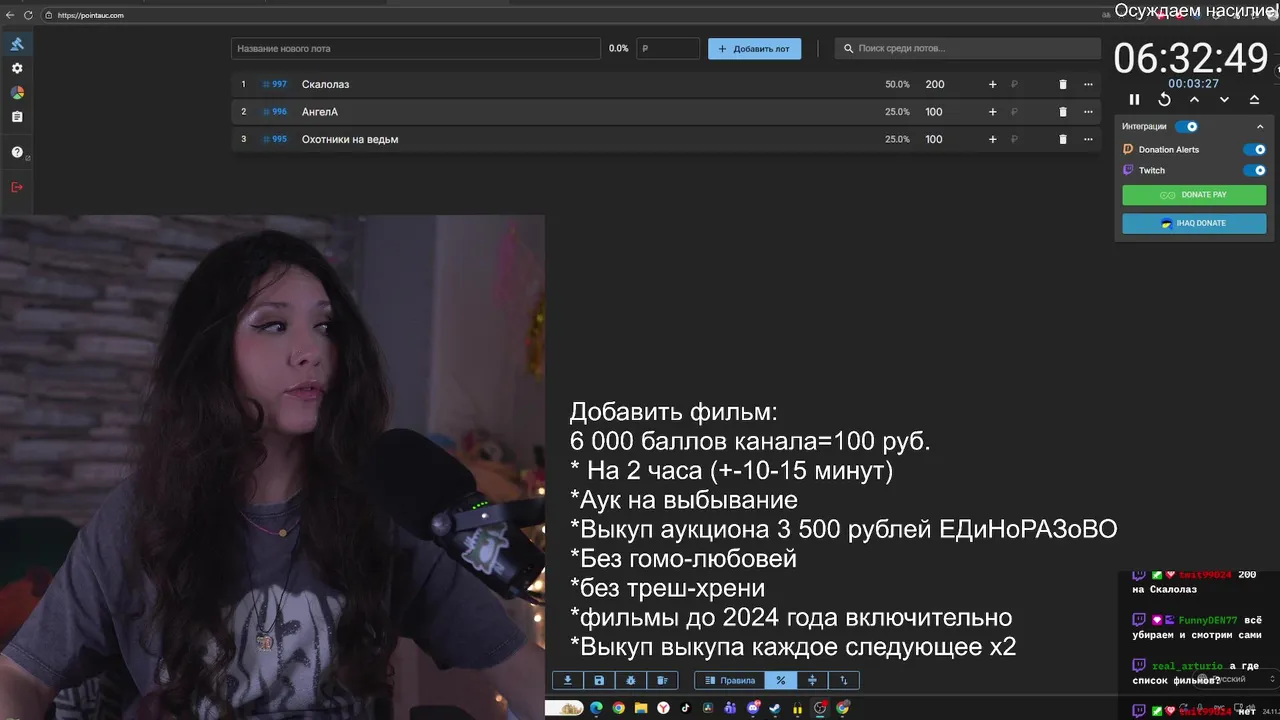The image size is (1280, 720).
Task: Add amount with plus on Охотники на ведьм row
Action: [x=992, y=139]
